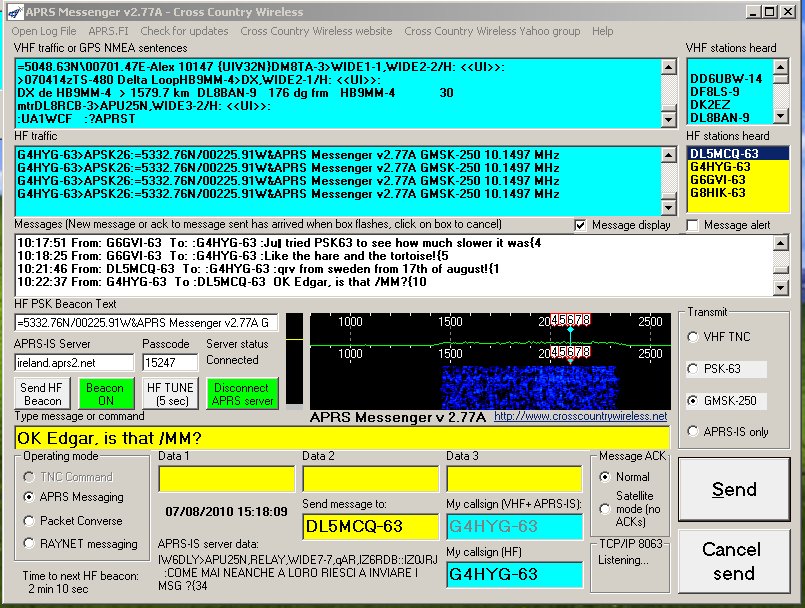Screen dimensions: 805x608
Task: Click the Data 3 yellow field
Action: pos(514,479)
